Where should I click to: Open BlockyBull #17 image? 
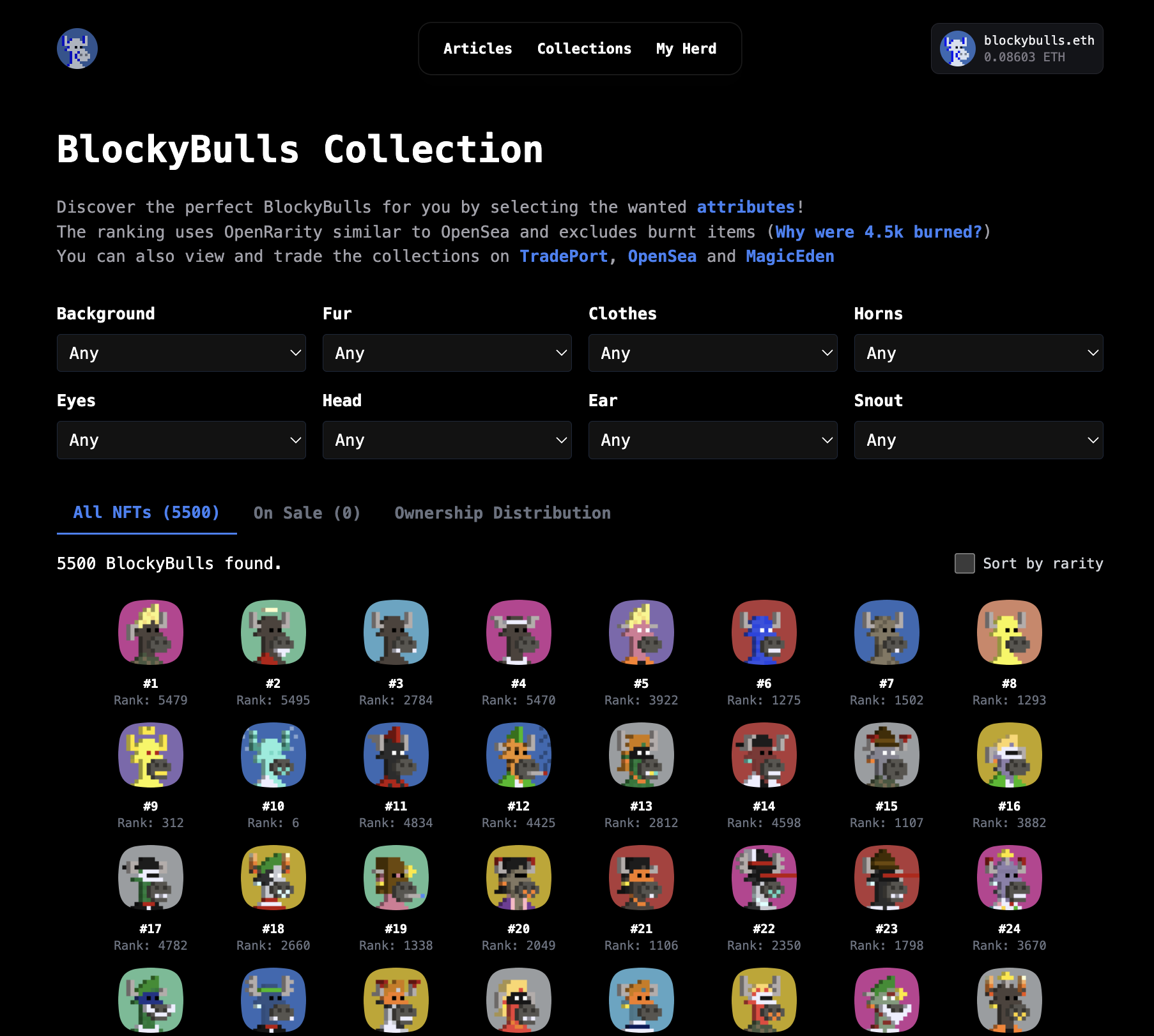[151, 878]
